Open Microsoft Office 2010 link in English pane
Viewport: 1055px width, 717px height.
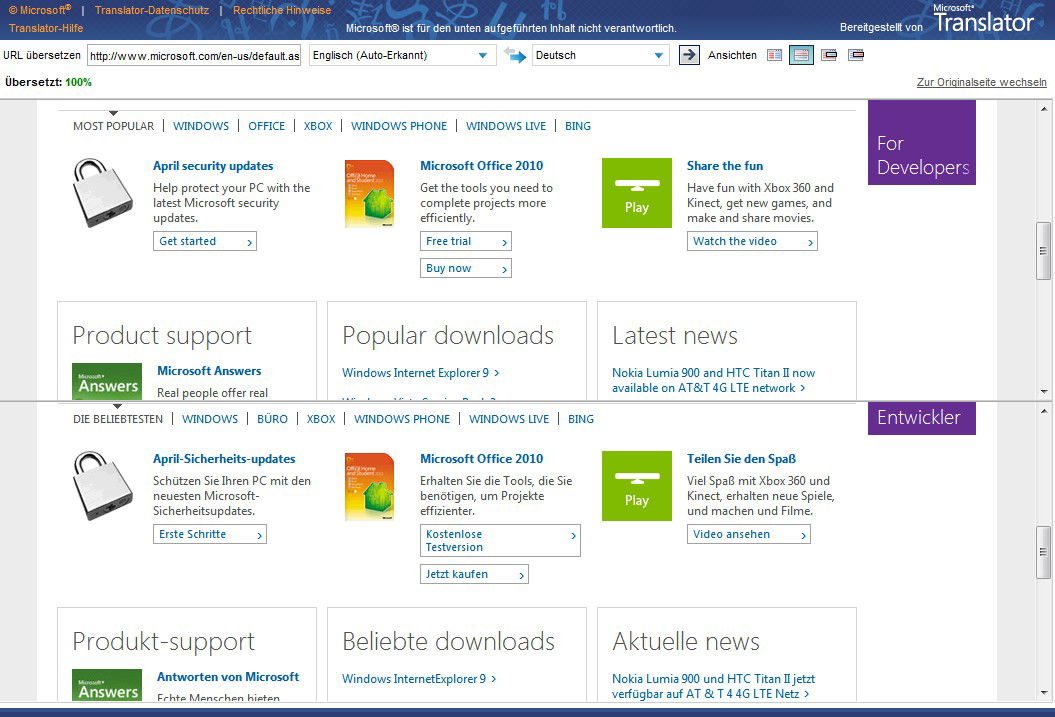[482, 165]
